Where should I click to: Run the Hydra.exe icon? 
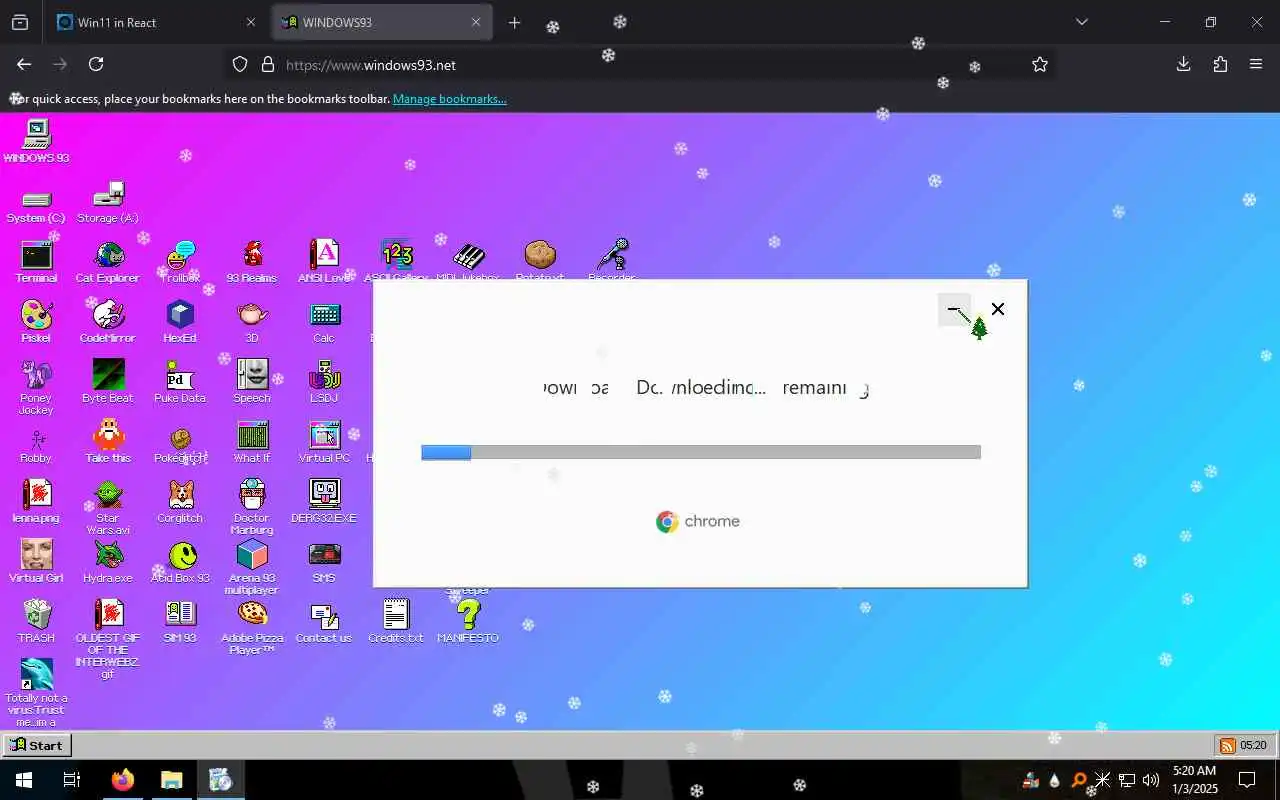click(108, 563)
